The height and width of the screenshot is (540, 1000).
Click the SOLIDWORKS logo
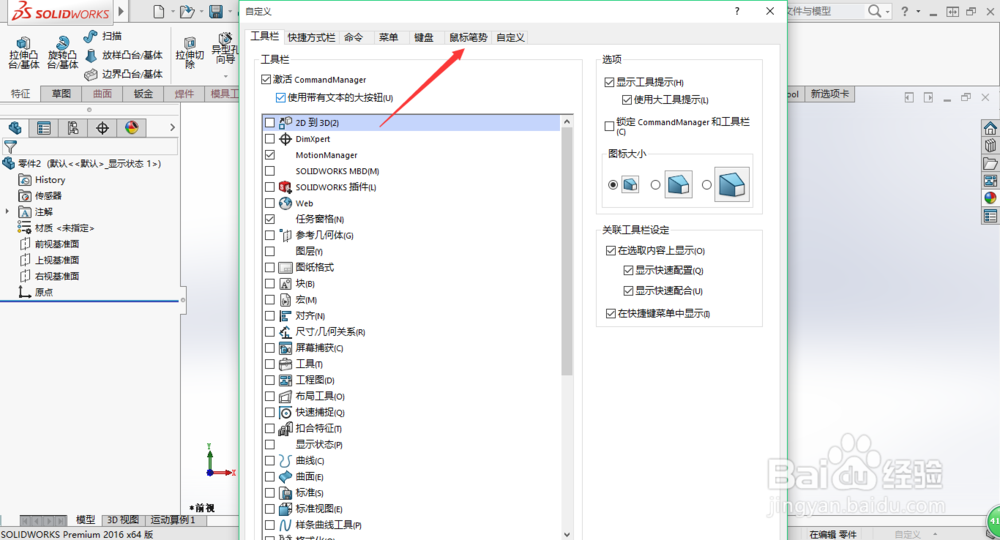(60, 11)
